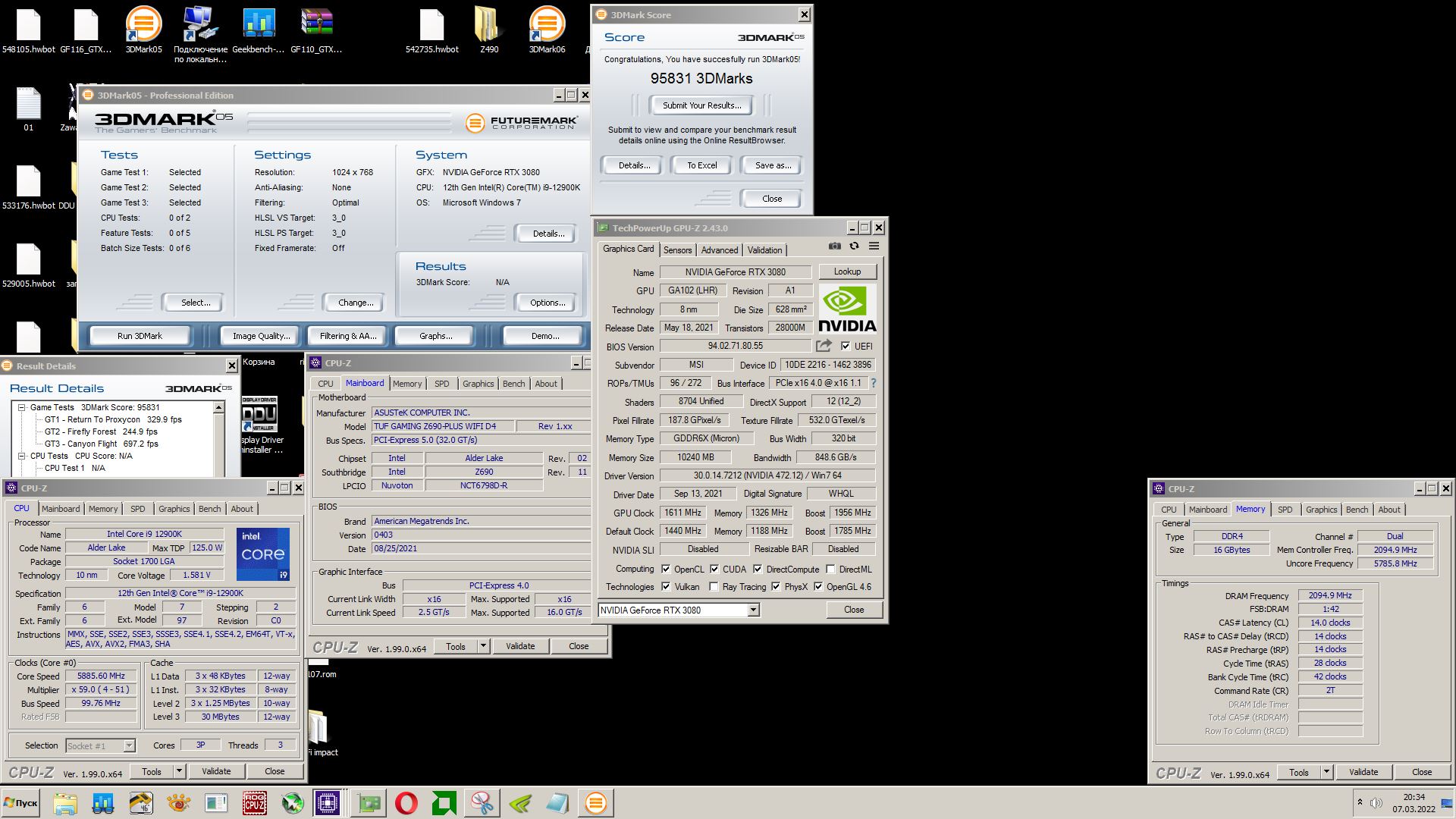
Task: Click the BIOS Version field in GPU-Z
Action: pyautogui.click(x=735, y=346)
